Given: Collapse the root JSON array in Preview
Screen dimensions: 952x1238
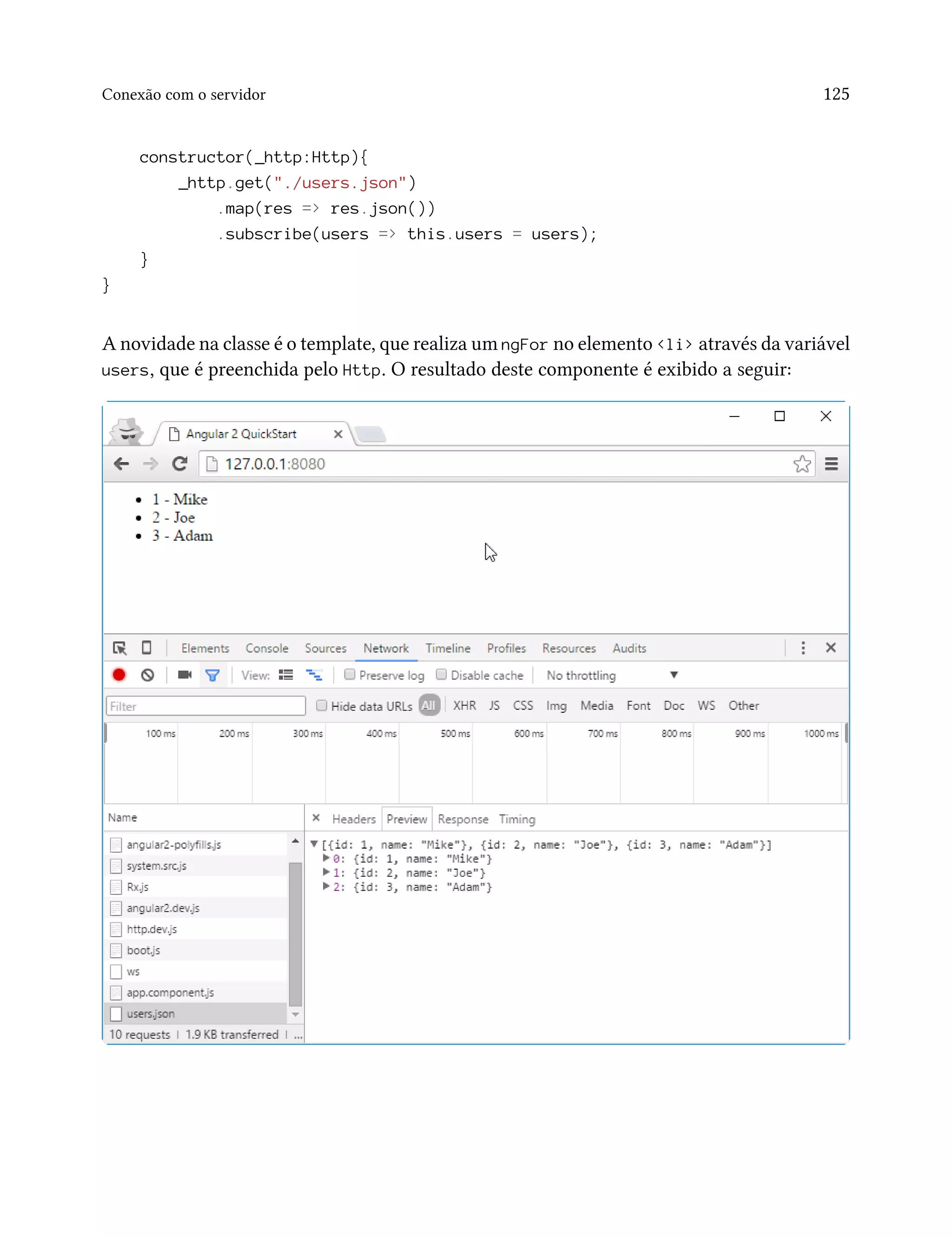Looking at the screenshot, I should point(314,844).
